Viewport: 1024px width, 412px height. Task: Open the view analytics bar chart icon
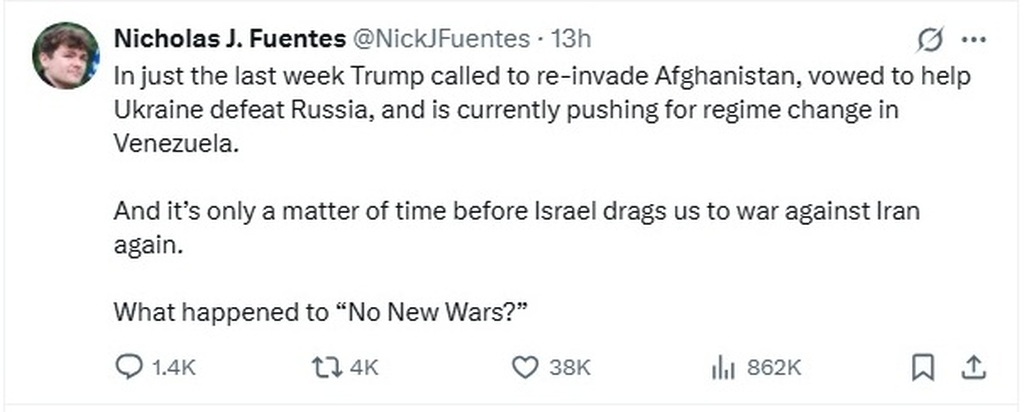[x=723, y=368]
